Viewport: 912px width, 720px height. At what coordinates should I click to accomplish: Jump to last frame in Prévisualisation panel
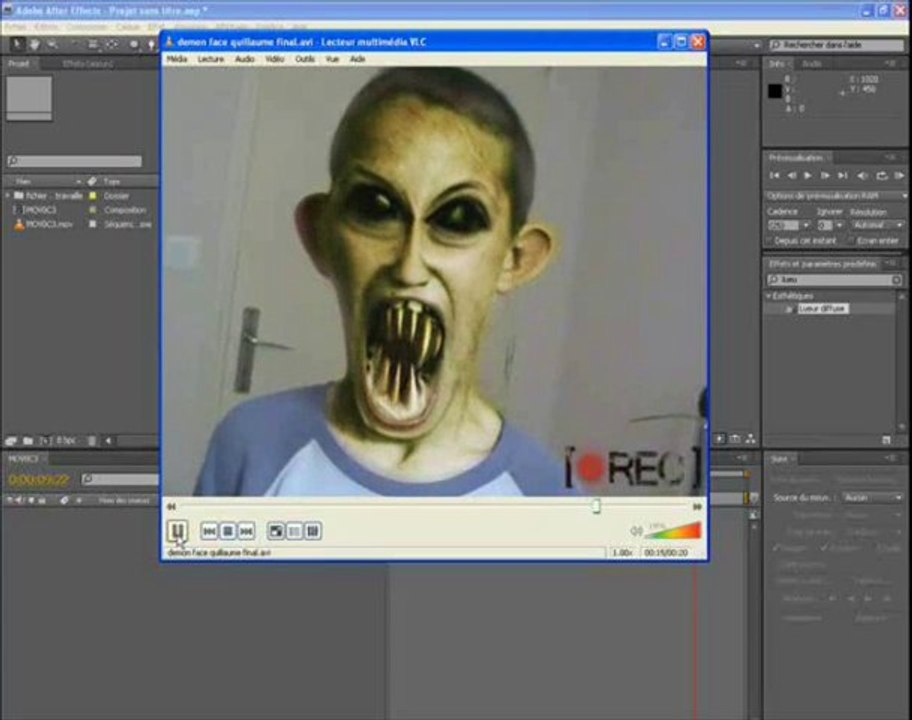[x=843, y=175]
